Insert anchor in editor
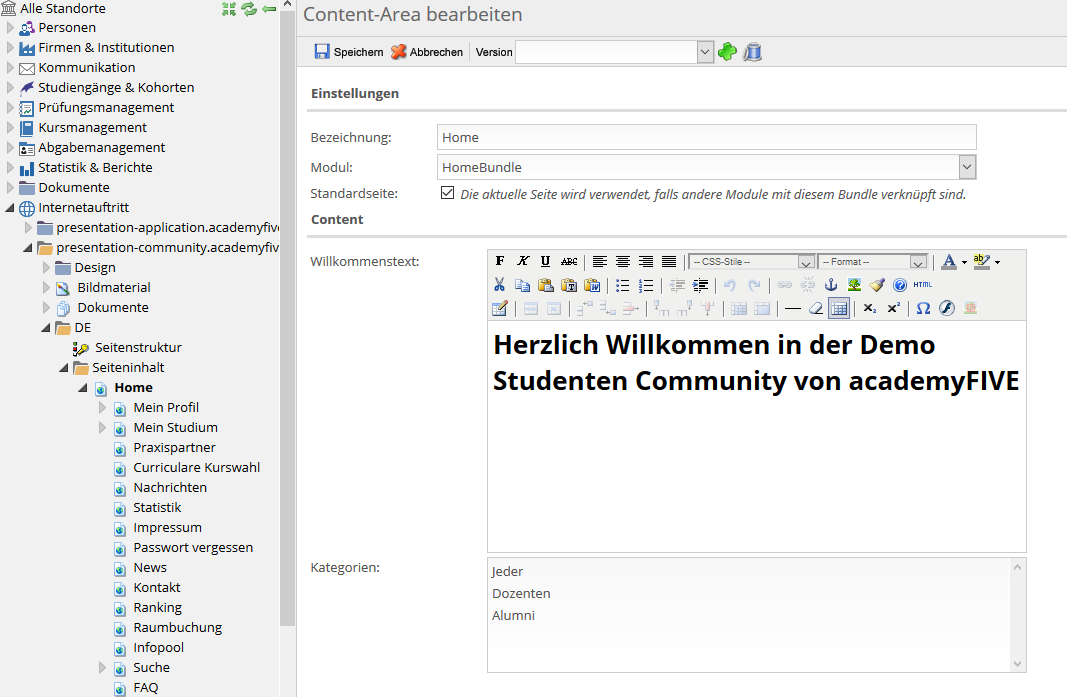Screen dimensions: 1067x697 pos(831,285)
